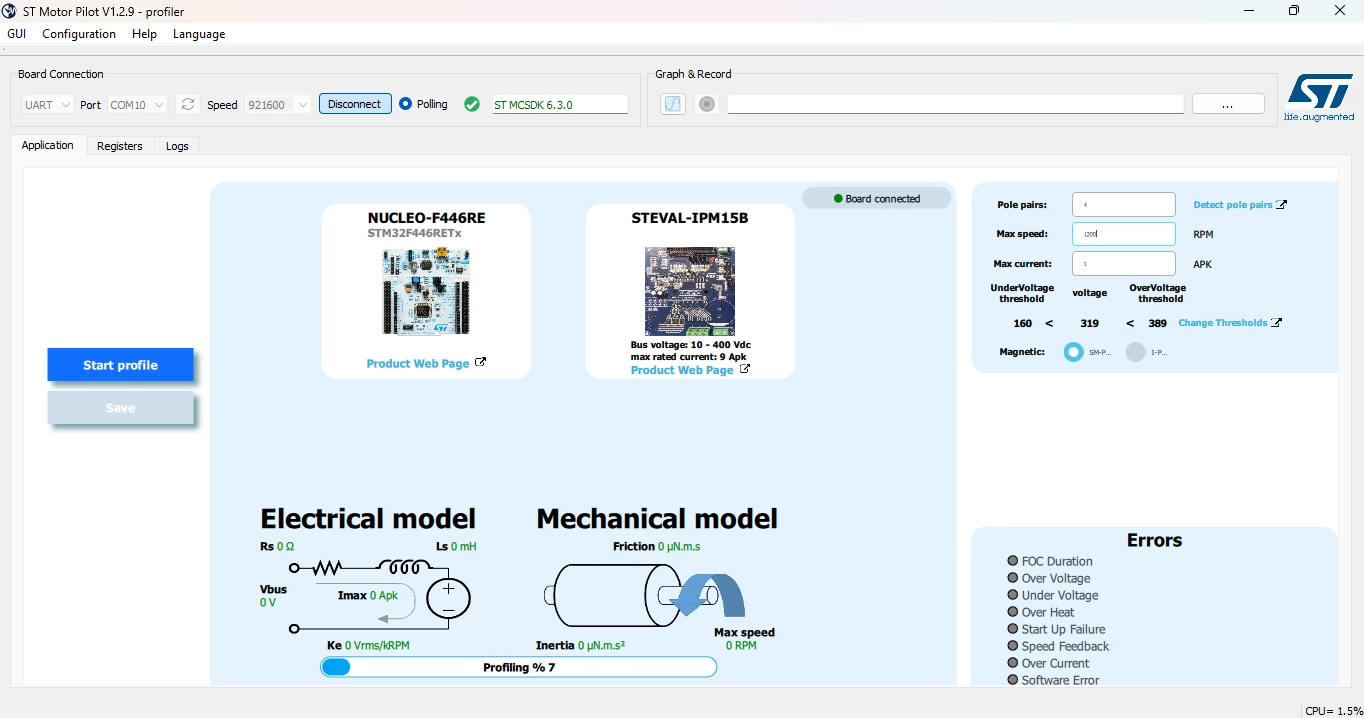Click the record circle icon
Viewport: 1364px width, 718px height.
[707, 104]
